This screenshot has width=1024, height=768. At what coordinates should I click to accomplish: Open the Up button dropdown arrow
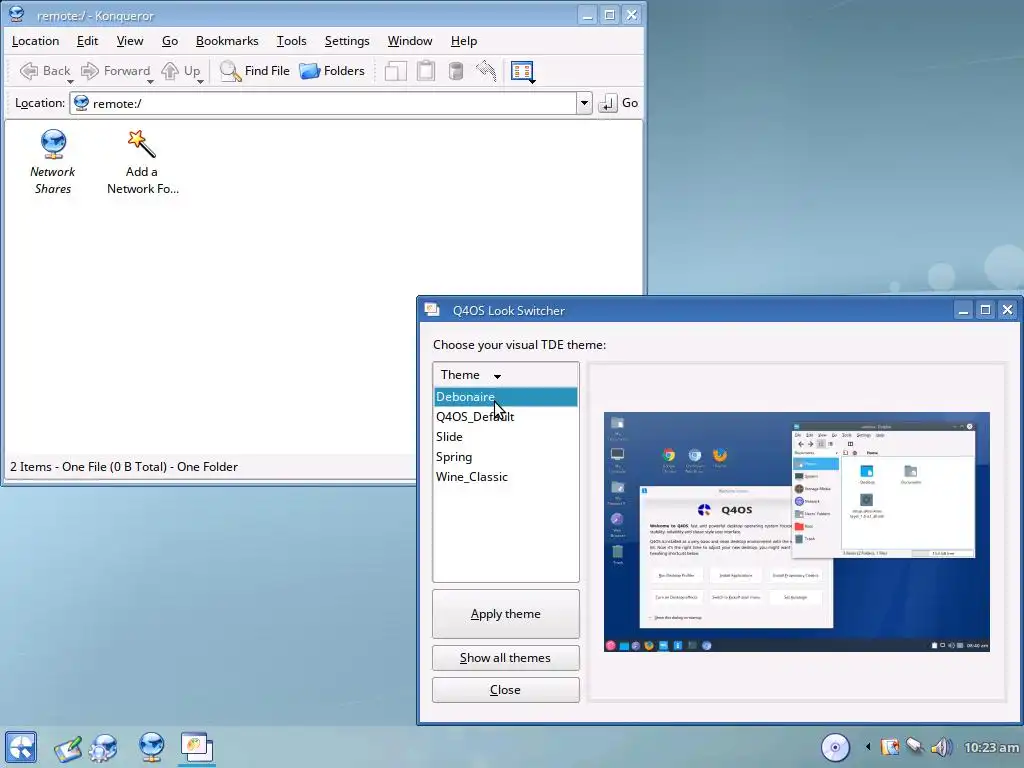point(200,82)
